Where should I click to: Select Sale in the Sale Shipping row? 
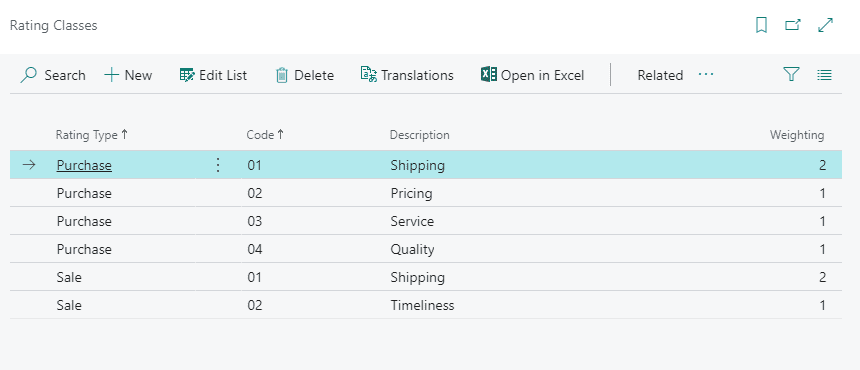[69, 277]
